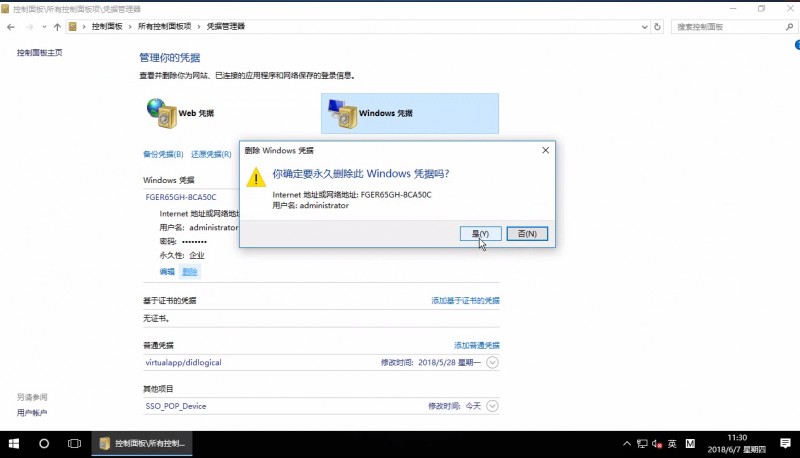Open the network tray icon
The width and height of the screenshot is (800, 458).
click(642, 444)
